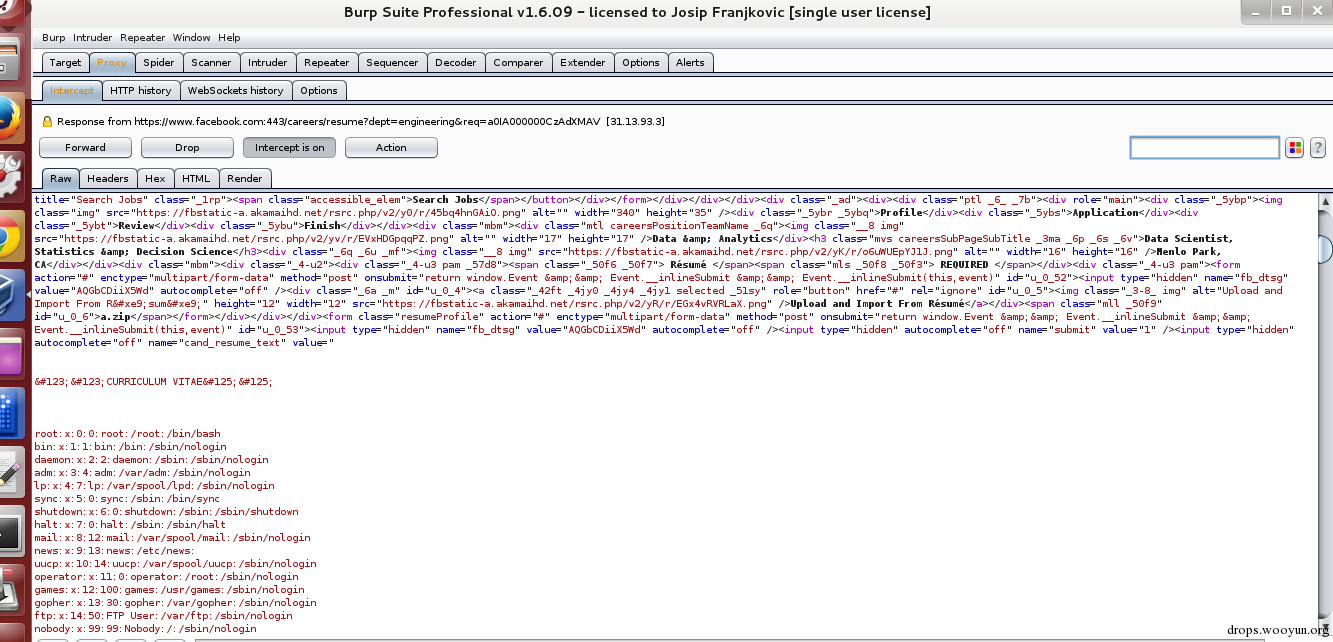Switch to the Render view tab
Image resolution: width=1333 pixels, height=642 pixels.
click(x=245, y=178)
